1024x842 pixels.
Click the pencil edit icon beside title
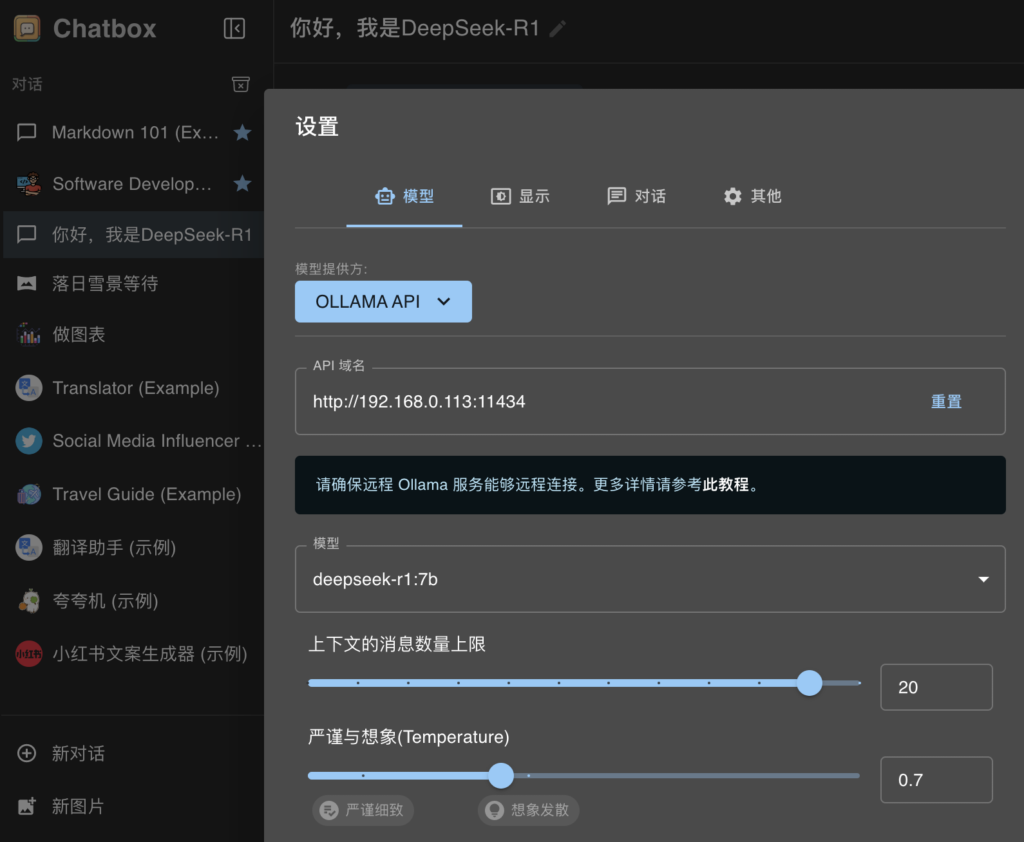[557, 29]
